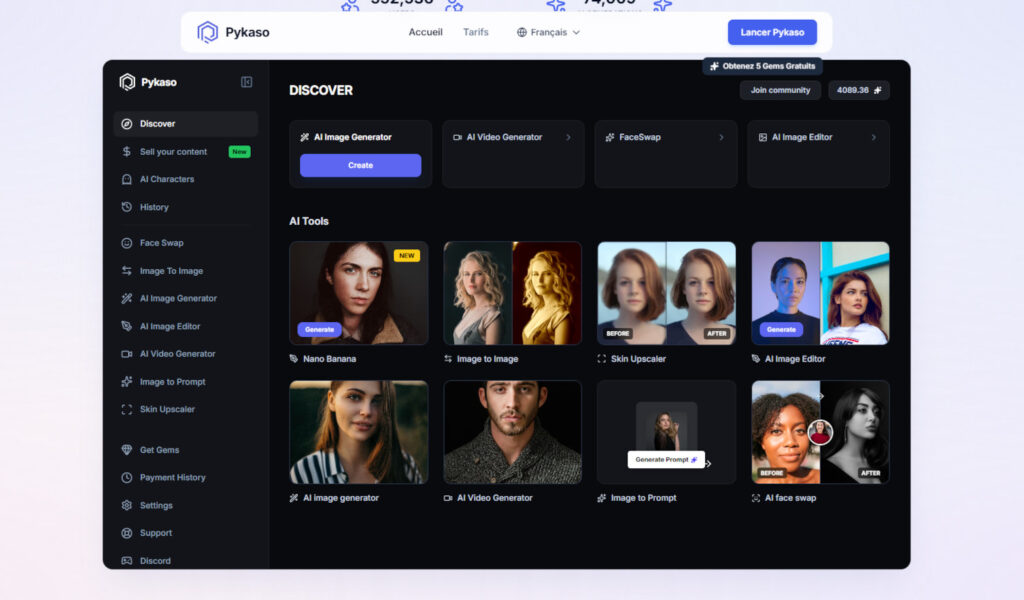
Task: Click the AI Image Generator wand icon in the sidebar
Action: 127,298
